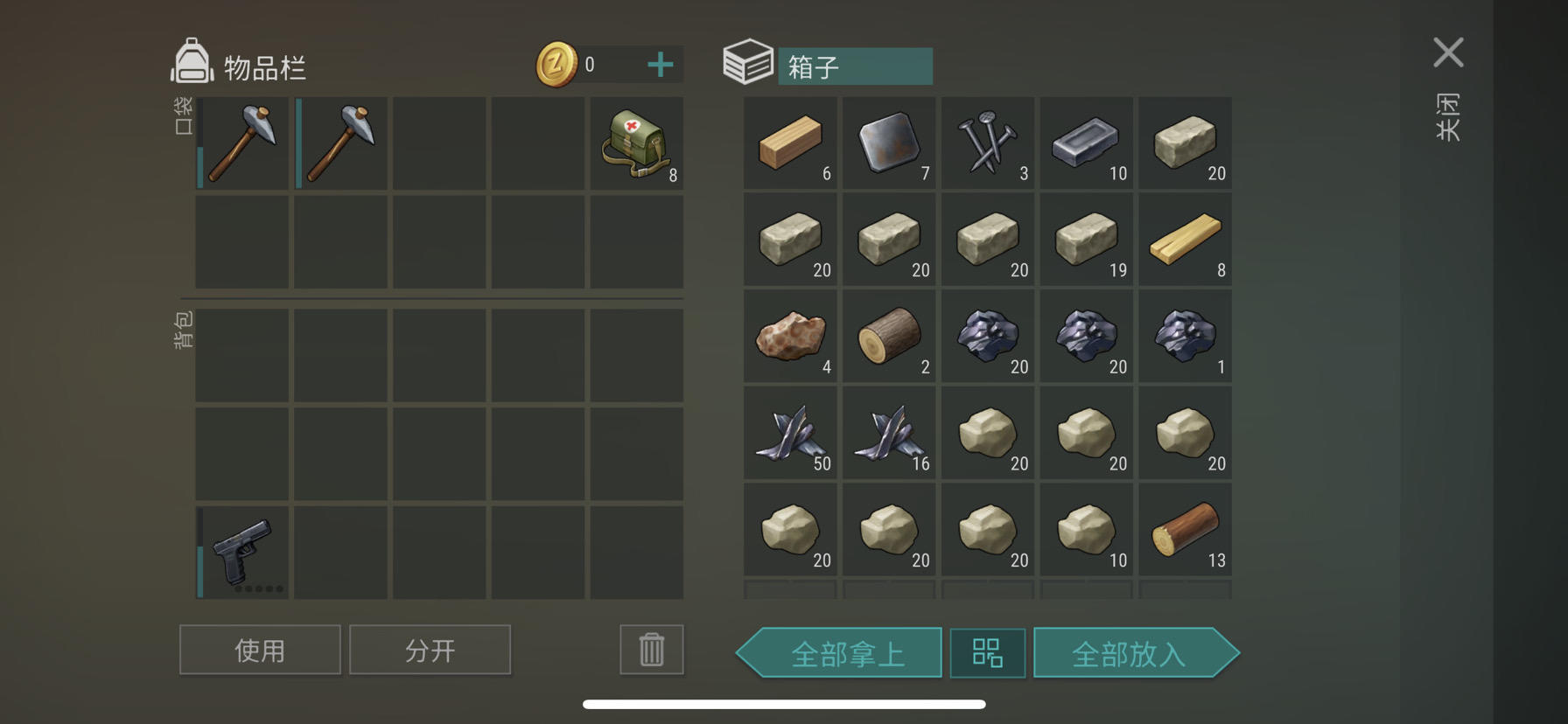The height and width of the screenshot is (724, 1568).
Task: Select the pine log stack of 13
Action: coord(1186,529)
